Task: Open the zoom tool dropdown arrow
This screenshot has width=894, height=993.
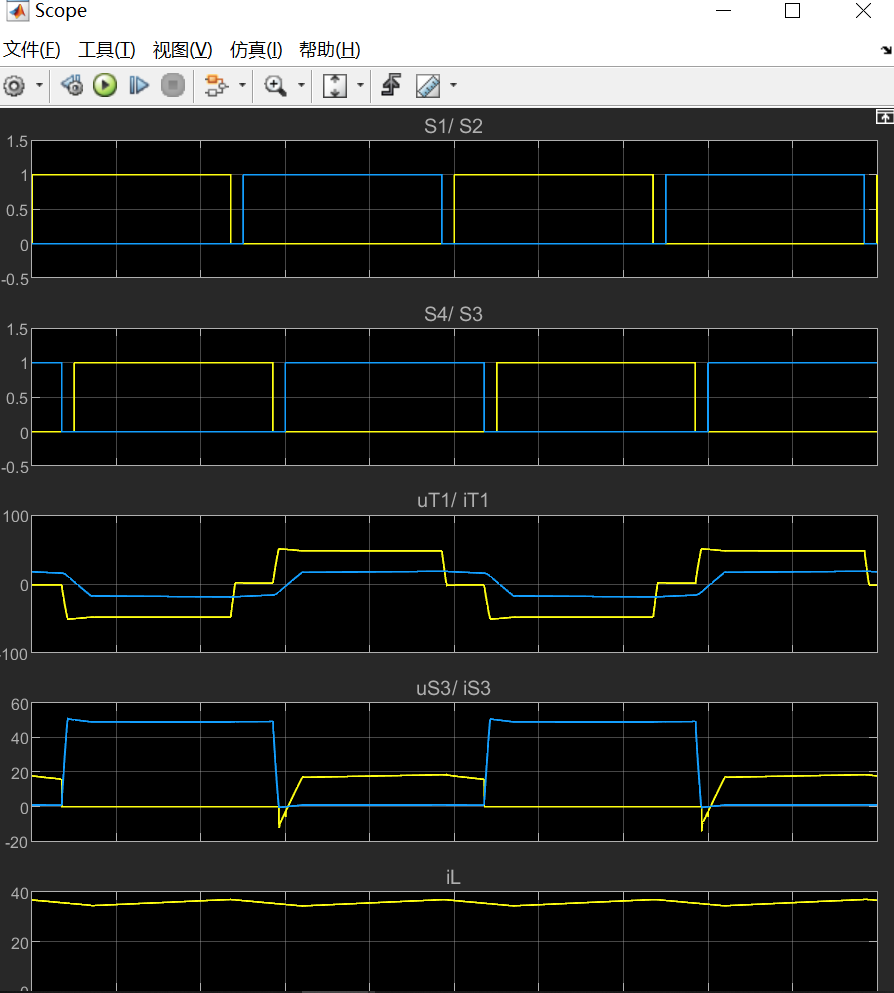Action: tap(301, 85)
